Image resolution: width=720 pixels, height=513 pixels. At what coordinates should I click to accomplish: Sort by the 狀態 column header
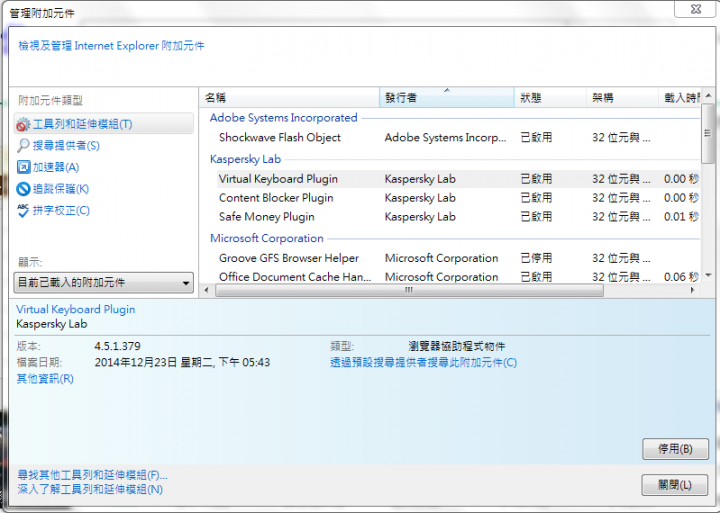pos(550,97)
